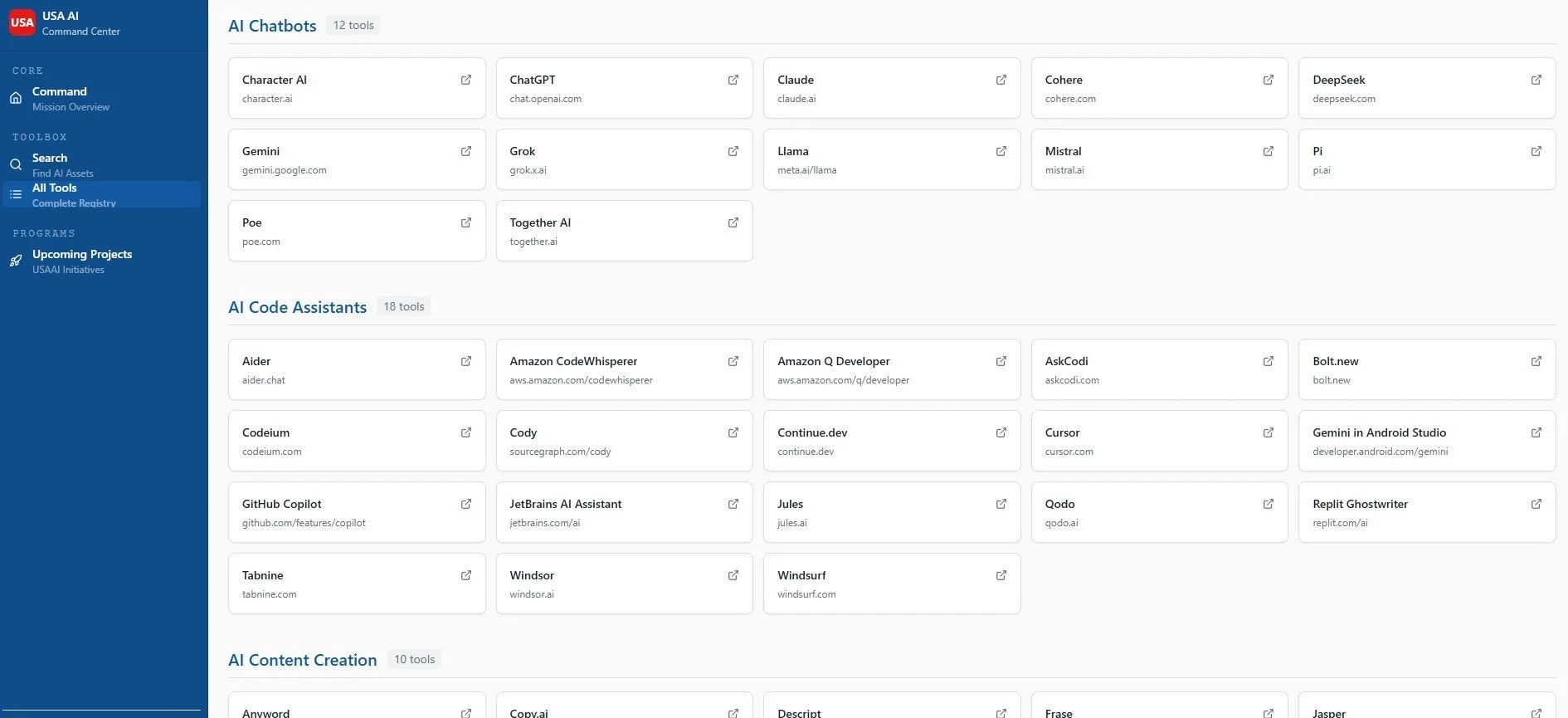Open Upcoming Projects USAAI Initiatives
The image size is (1568, 718).
point(100,261)
